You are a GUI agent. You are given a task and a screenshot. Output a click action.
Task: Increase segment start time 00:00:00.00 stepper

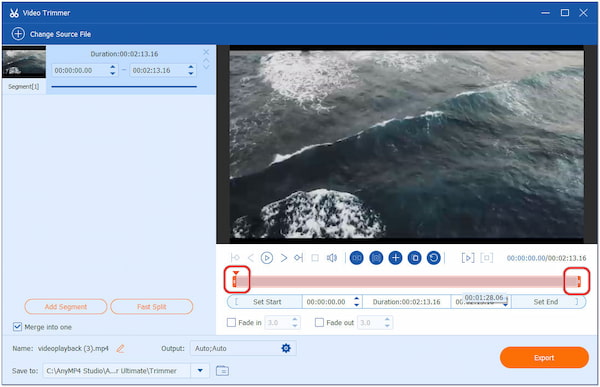112,67
